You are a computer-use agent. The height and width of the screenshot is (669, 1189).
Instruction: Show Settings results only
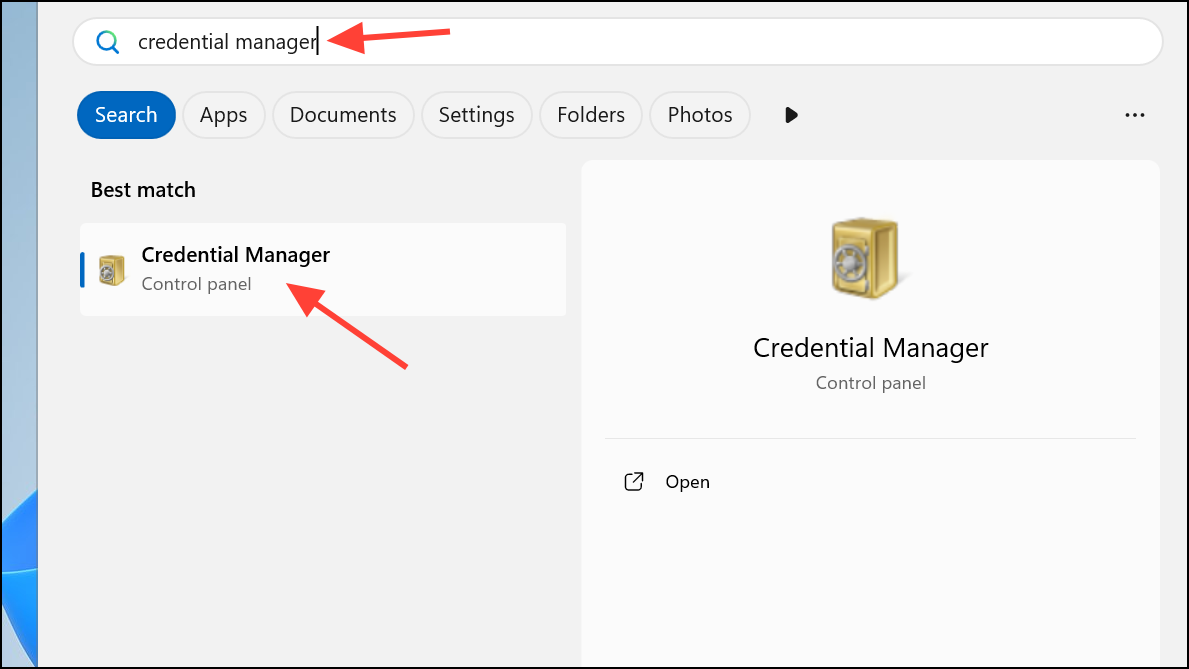pos(476,115)
